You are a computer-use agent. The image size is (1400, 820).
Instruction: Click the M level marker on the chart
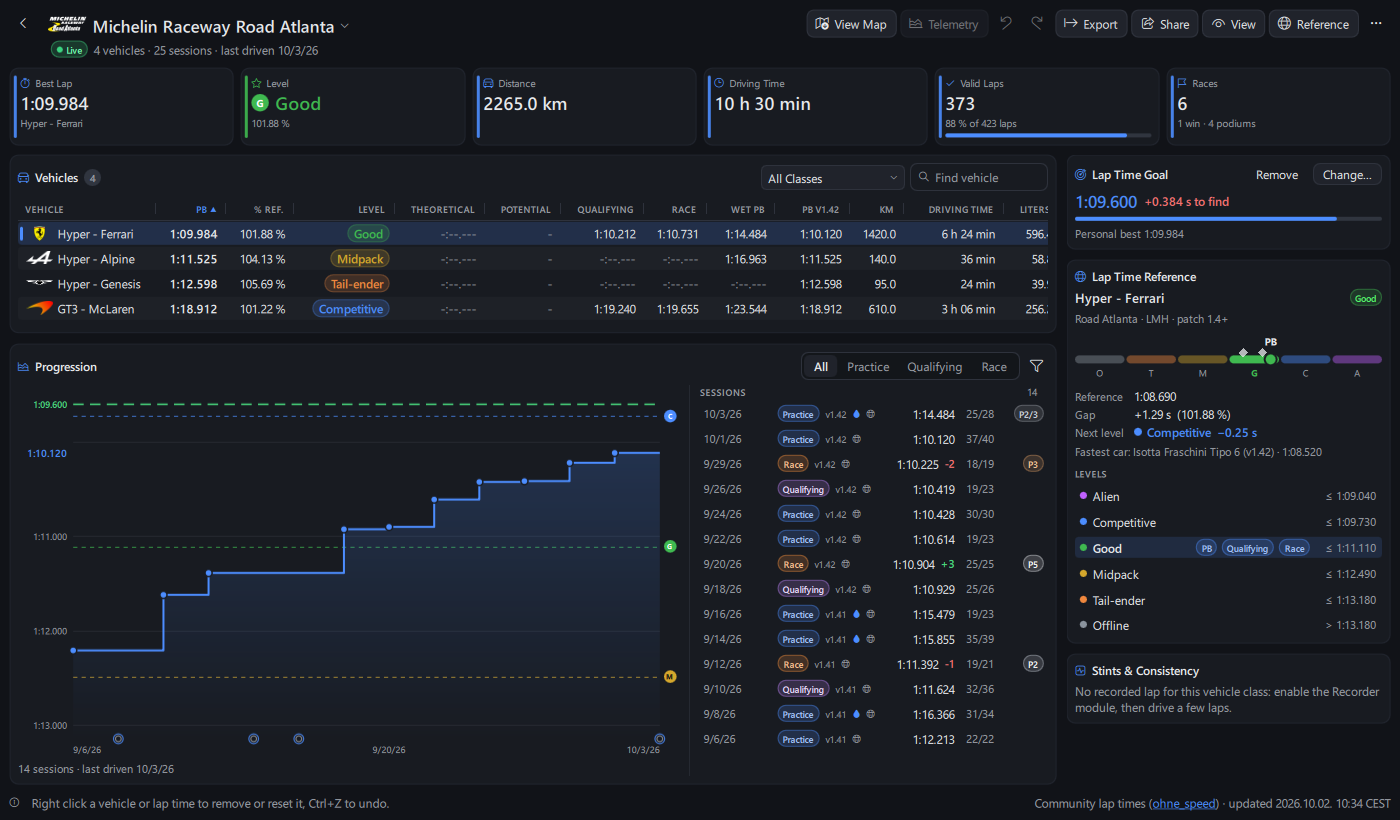click(x=670, y=677)
